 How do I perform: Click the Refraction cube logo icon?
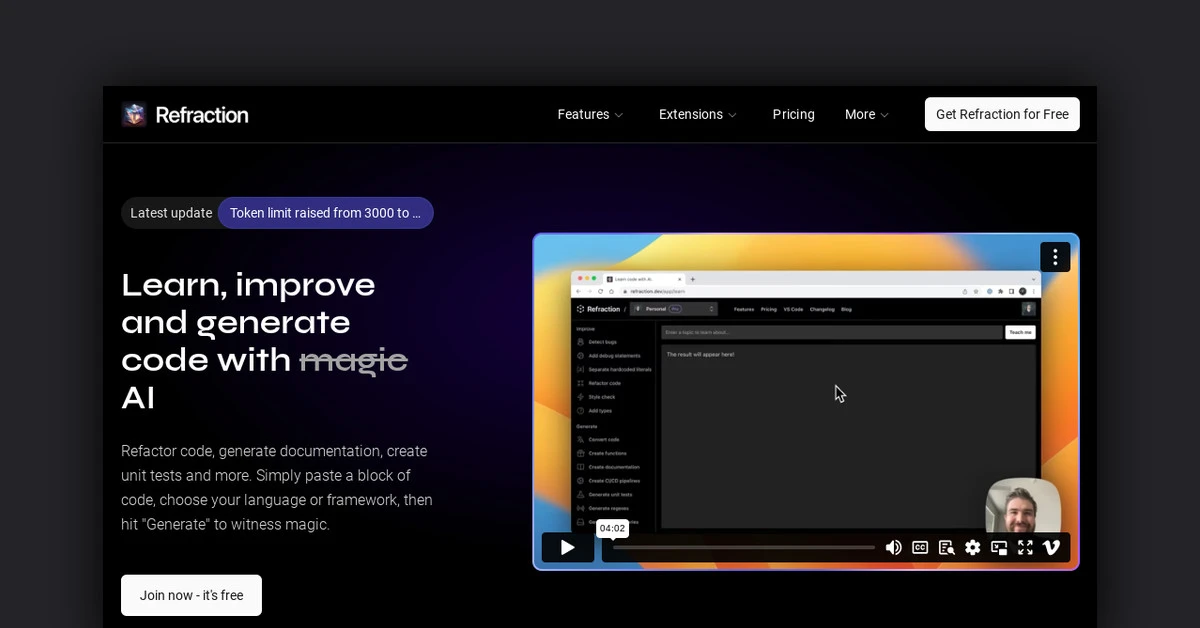pos(134,115)
